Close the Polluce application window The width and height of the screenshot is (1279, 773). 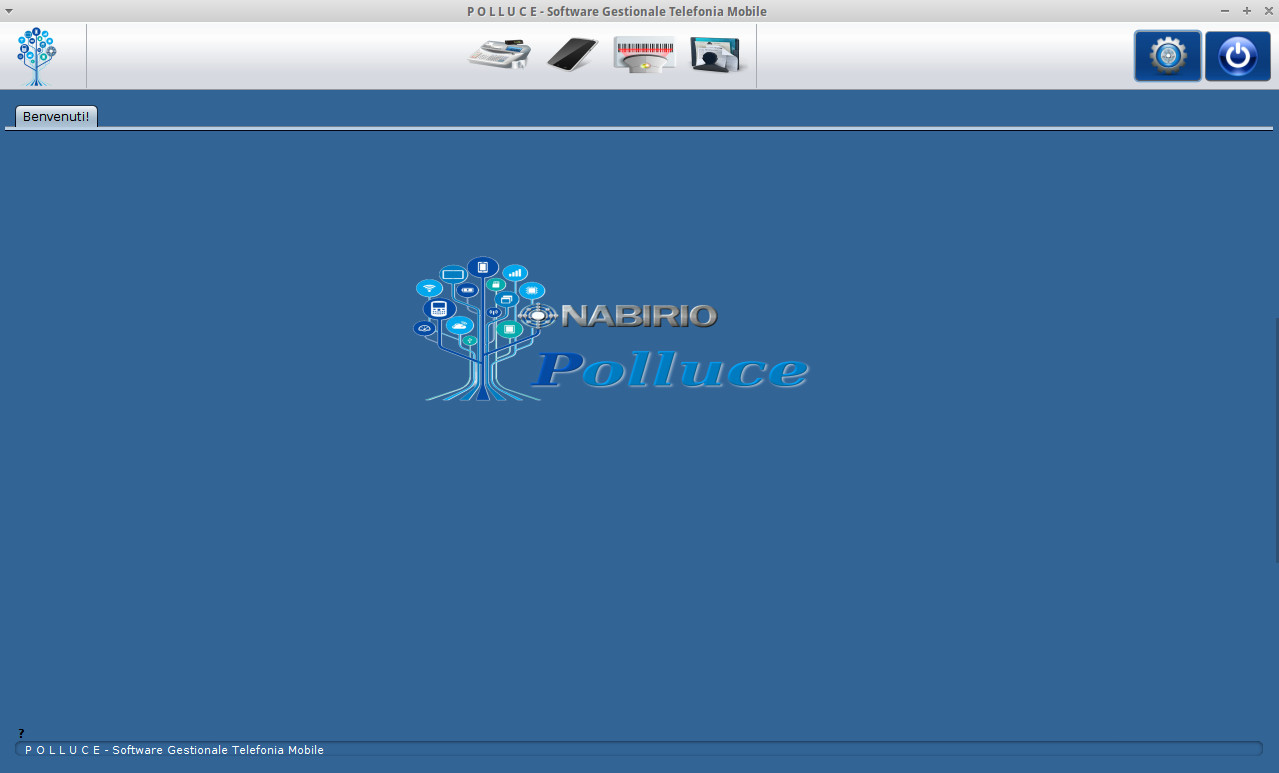point(1268,10)
